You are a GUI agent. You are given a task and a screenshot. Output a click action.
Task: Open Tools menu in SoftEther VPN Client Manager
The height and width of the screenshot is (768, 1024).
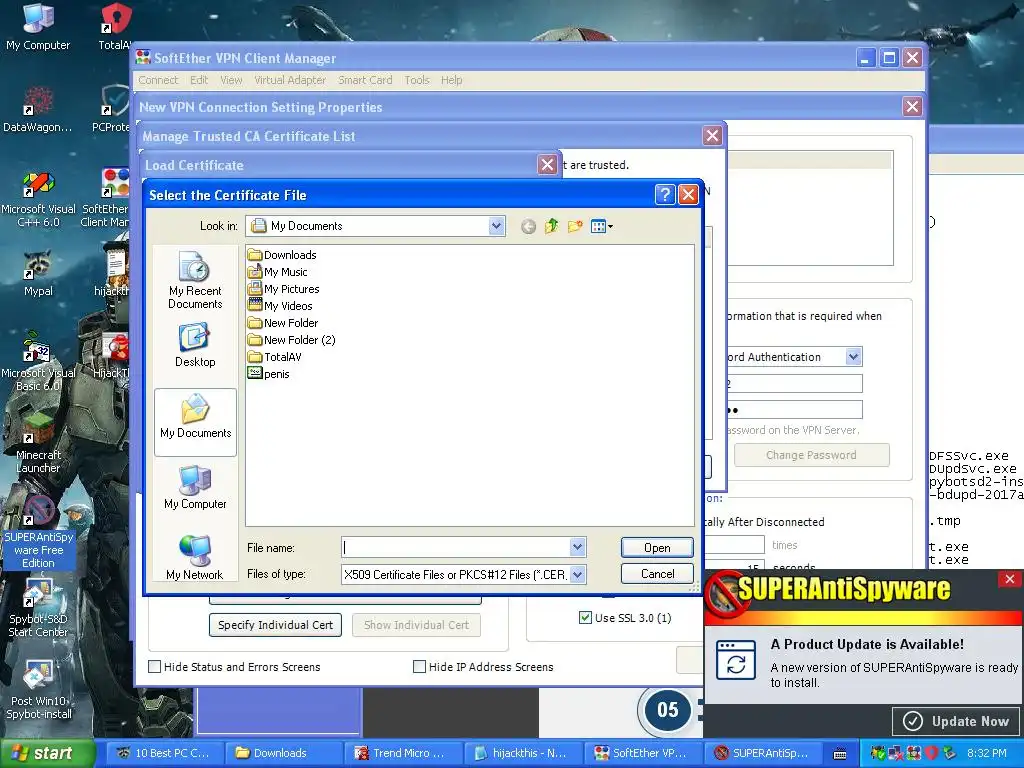click(417, 80)
